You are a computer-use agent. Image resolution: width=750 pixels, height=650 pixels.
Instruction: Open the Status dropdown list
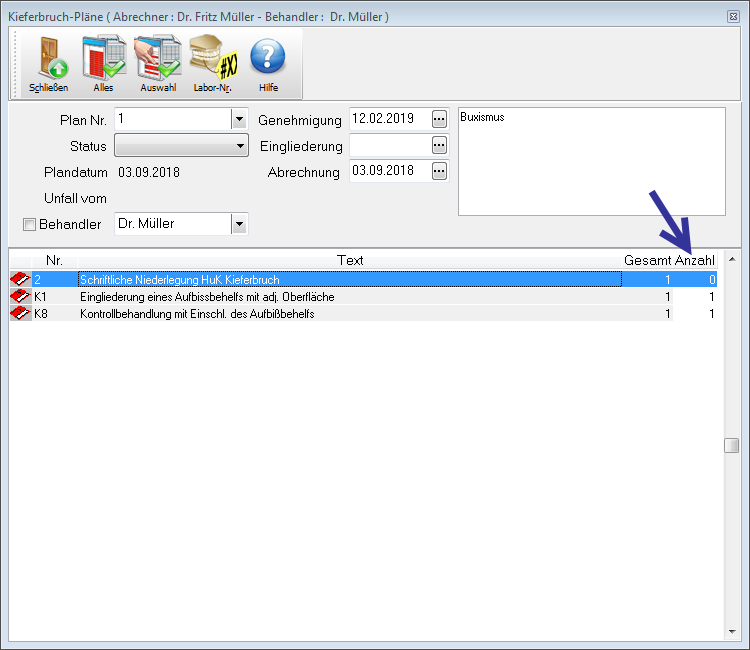[240, 146]
